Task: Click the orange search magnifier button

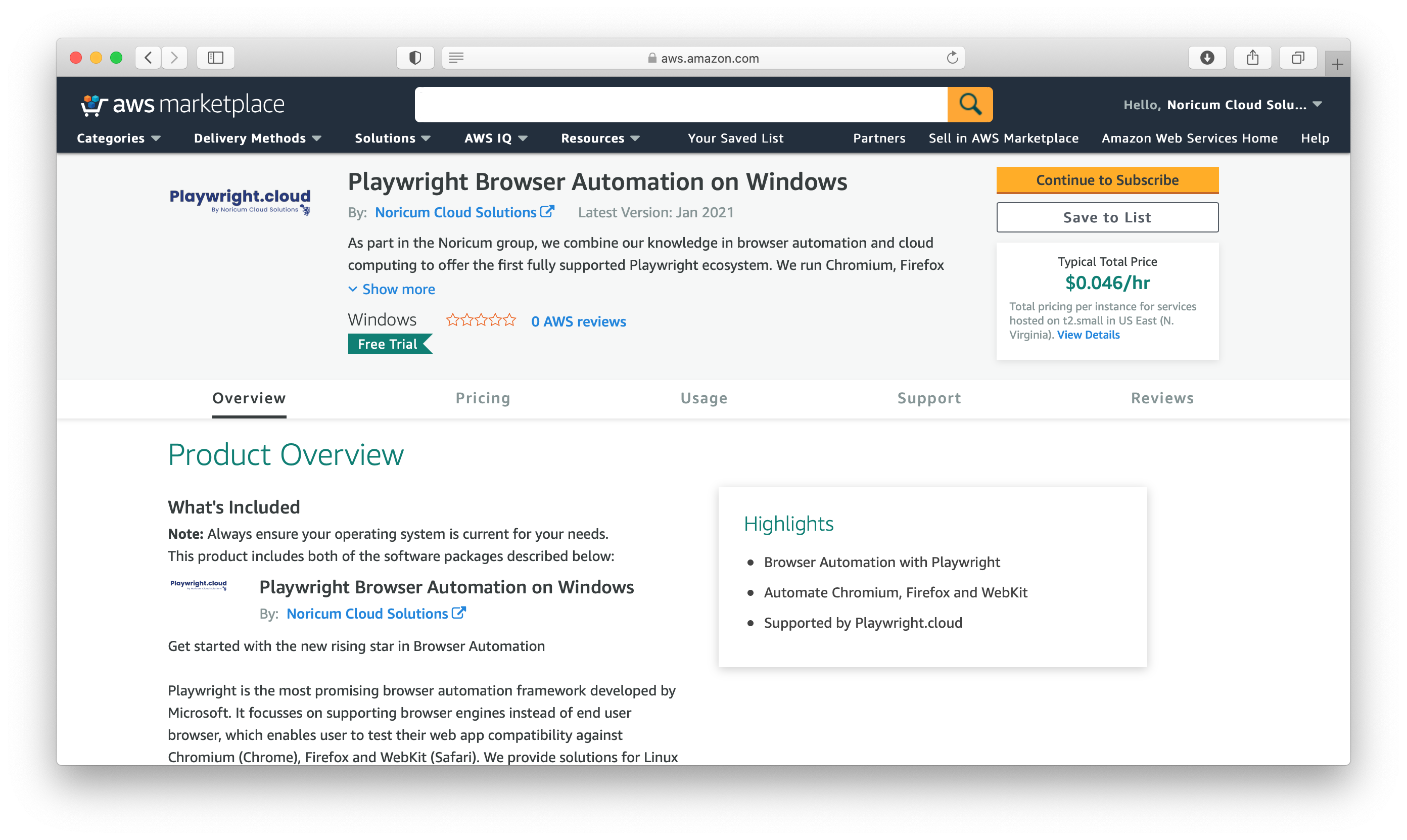Action: [969, 104]
